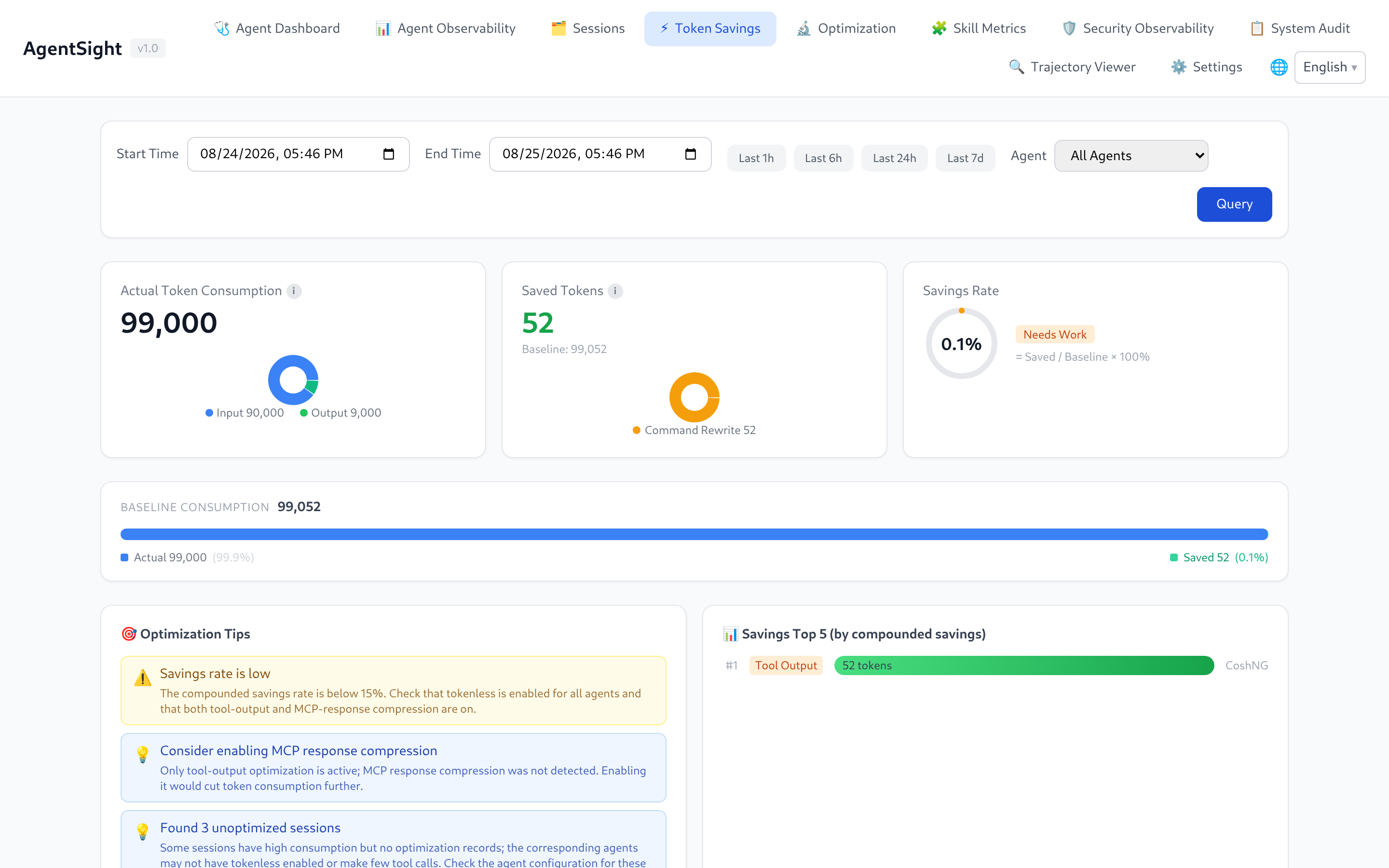This screenshot has height=868, width=1389.
Task: Click the Output 9,000 legend entry
Action: pyautogui.click(x=341, y=413)
